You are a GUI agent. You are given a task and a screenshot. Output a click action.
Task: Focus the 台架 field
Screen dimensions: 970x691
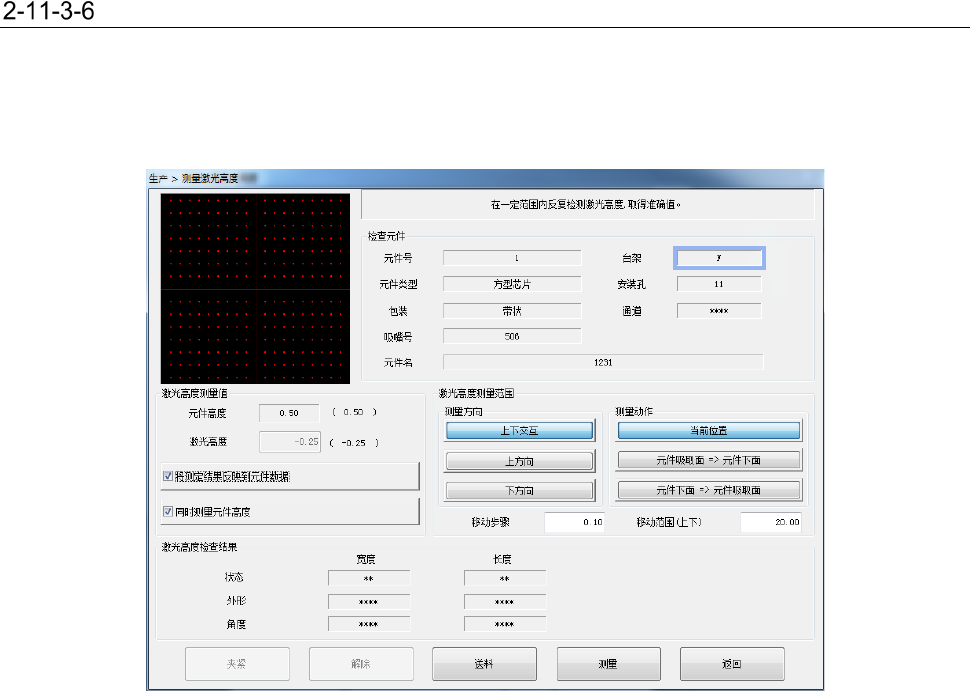pyautogui.click(x=719, y=258)
